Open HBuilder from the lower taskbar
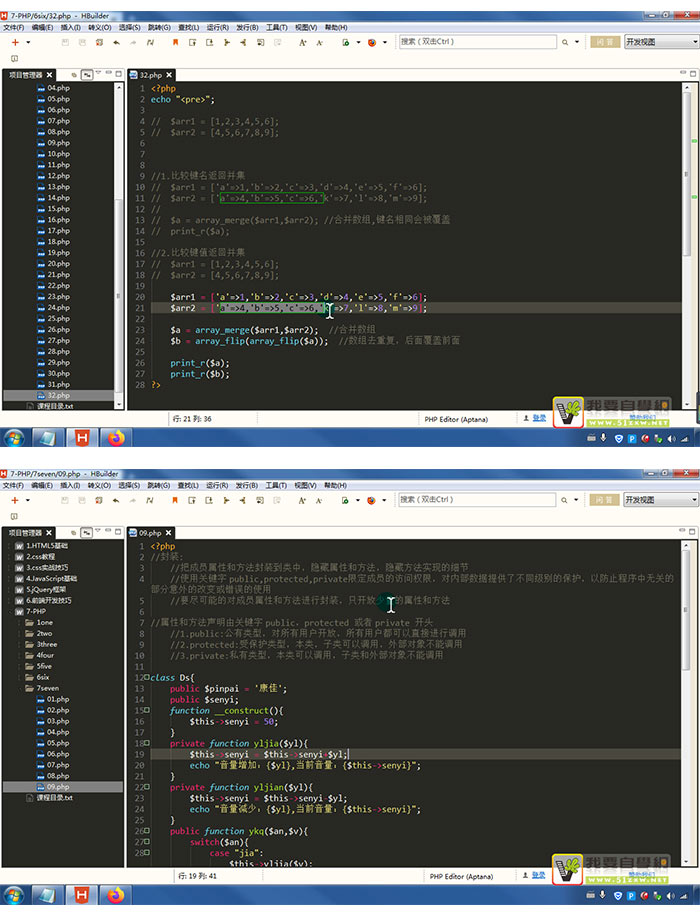 tap(82, 895)
